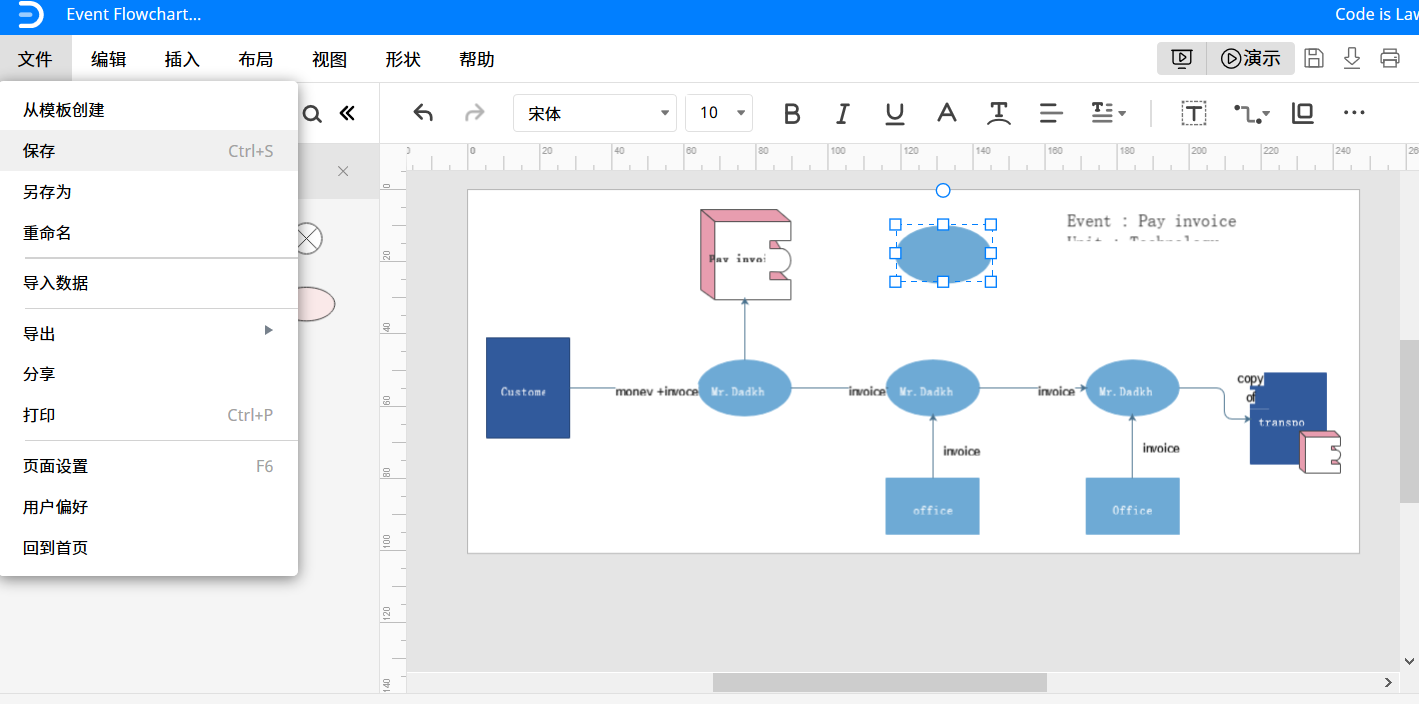Open the 形状 menu

[403, 59]
